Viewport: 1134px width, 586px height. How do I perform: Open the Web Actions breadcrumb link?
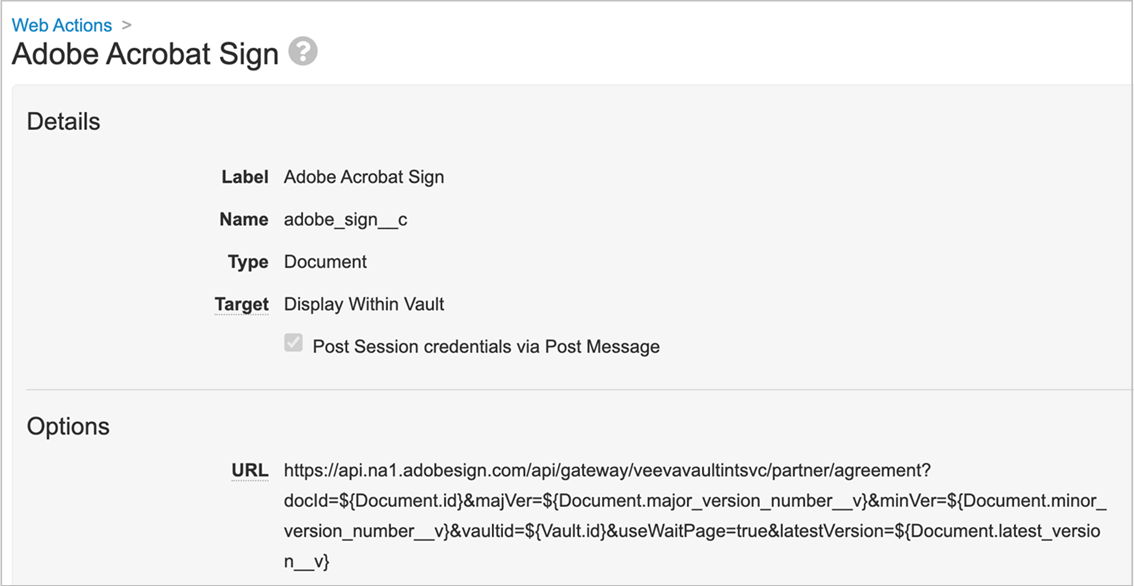pyautogui.click(x=60, y=25)
